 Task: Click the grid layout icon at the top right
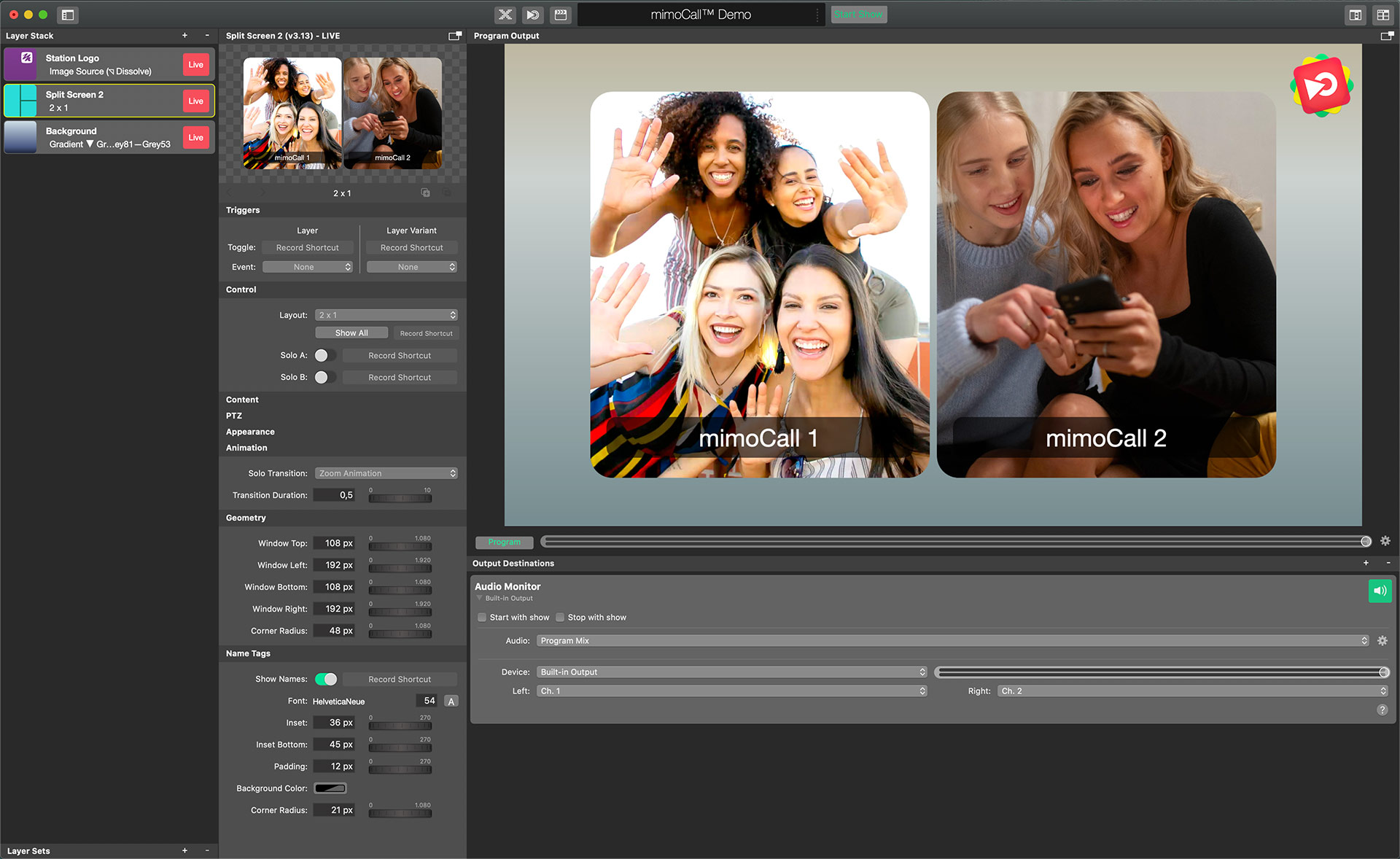click(1382, 15)
